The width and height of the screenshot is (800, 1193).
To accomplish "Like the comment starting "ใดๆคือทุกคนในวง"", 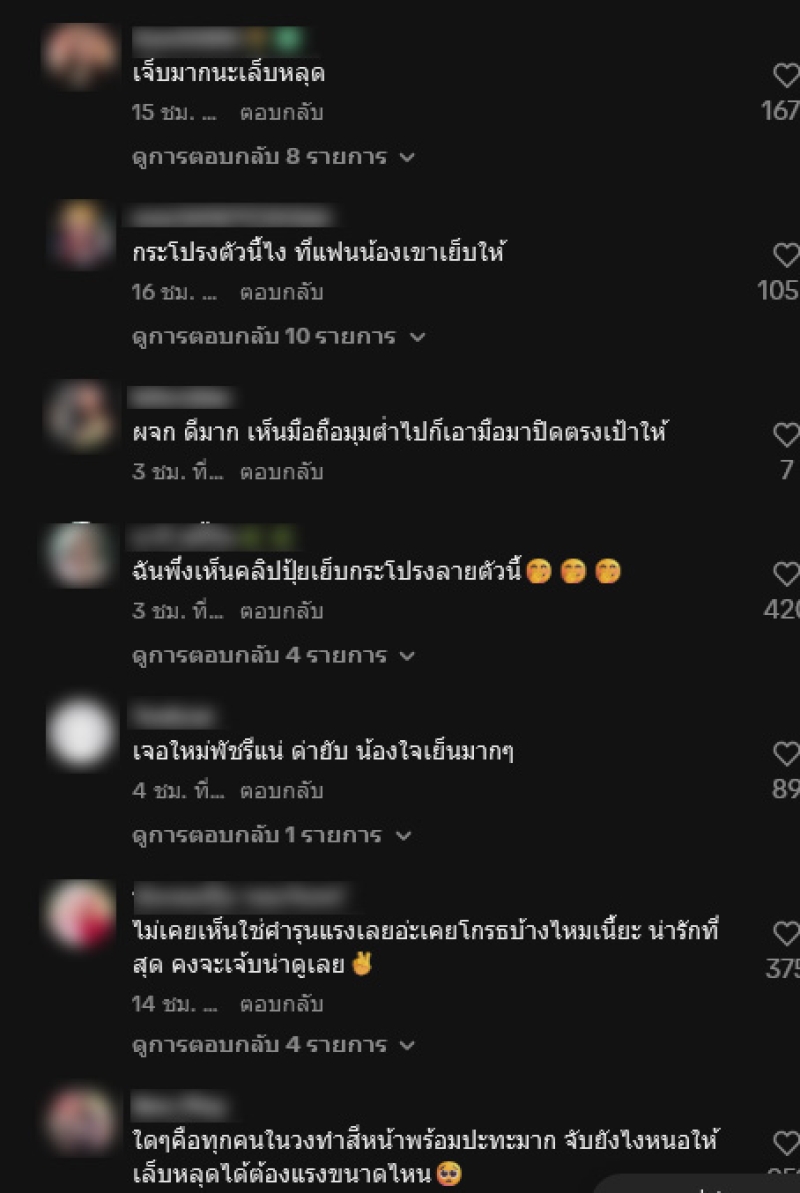I will pos(787,1143).
